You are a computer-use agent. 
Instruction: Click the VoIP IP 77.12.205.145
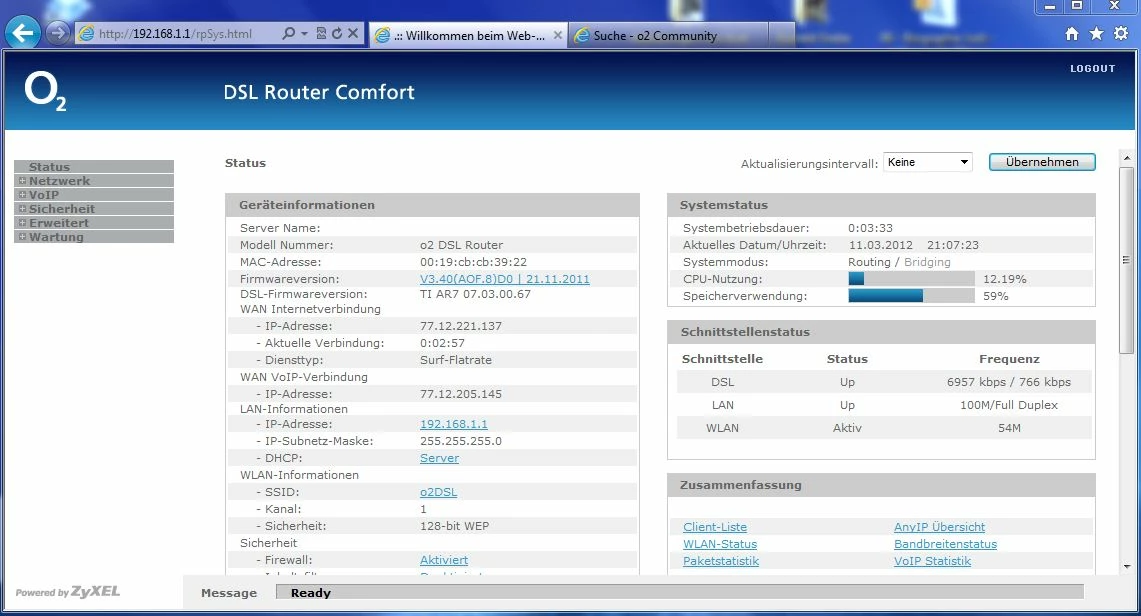pyautogui.click(x=461, y=394)
